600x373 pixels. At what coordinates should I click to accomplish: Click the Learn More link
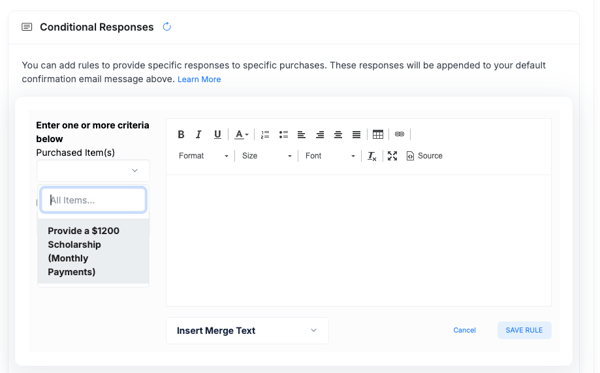[199, 79]
